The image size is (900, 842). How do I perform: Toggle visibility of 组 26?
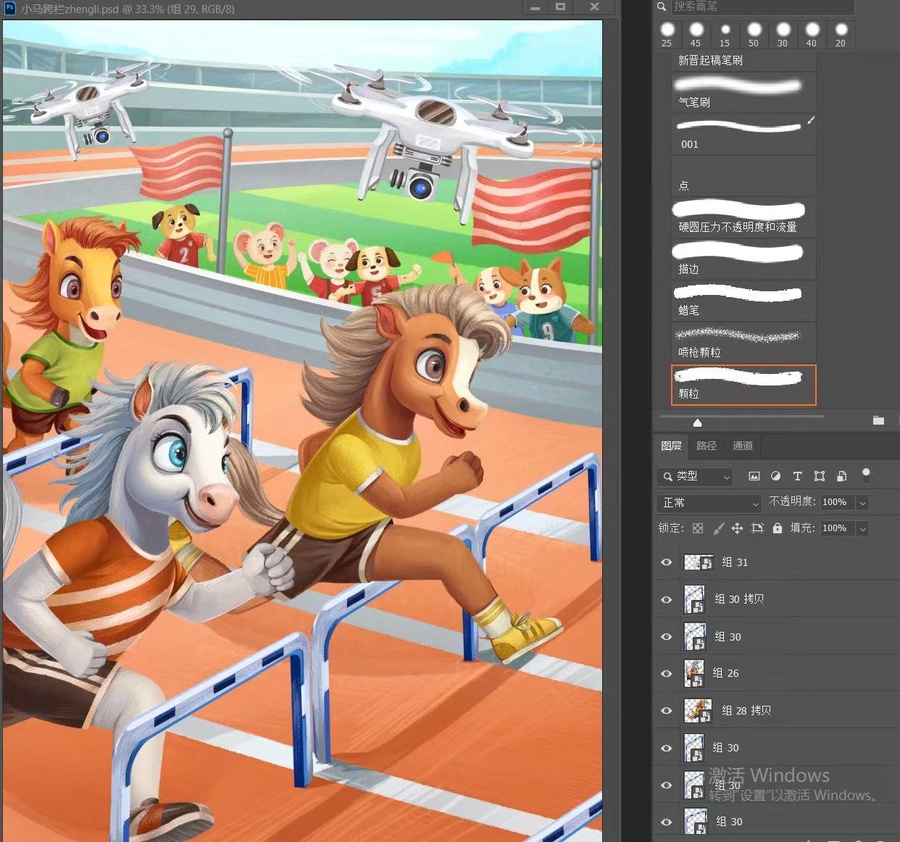coord(666,673)
